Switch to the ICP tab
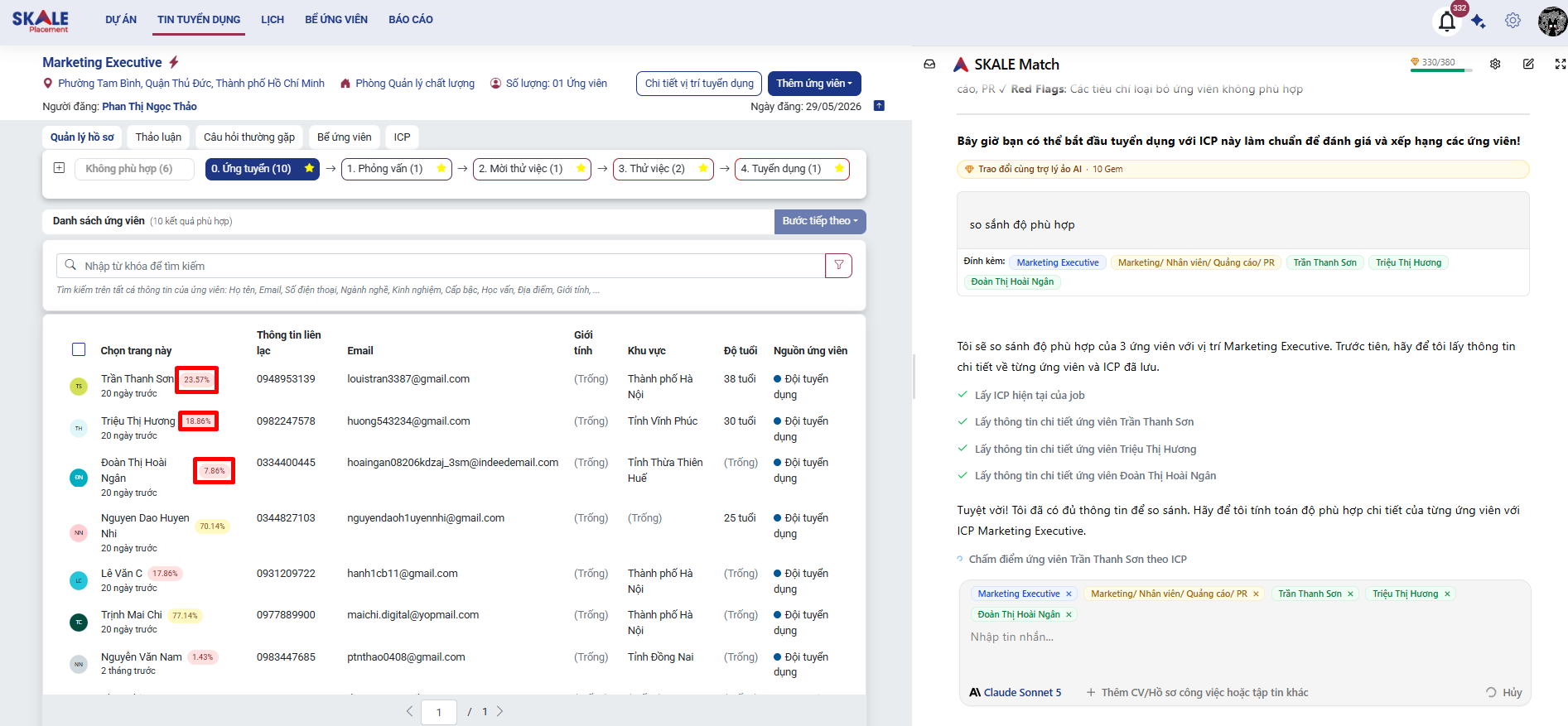This screenshot has width=1568, height=726. (402, 137)
